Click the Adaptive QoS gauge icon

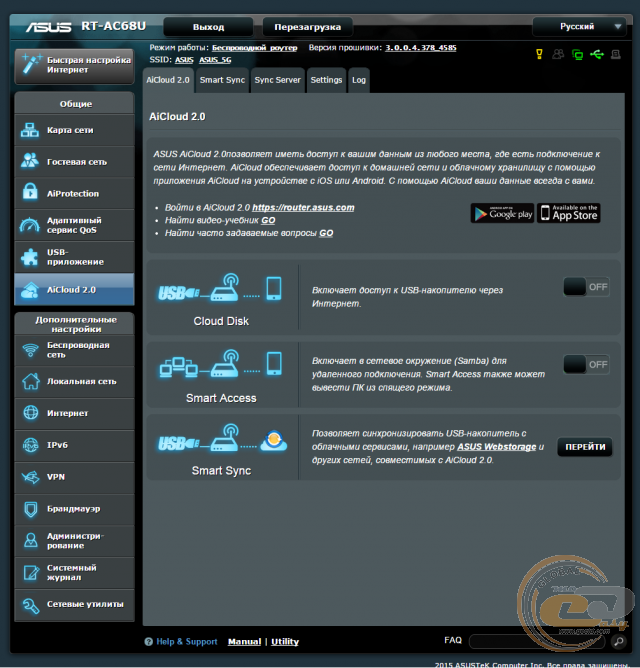tap(29, 225)
